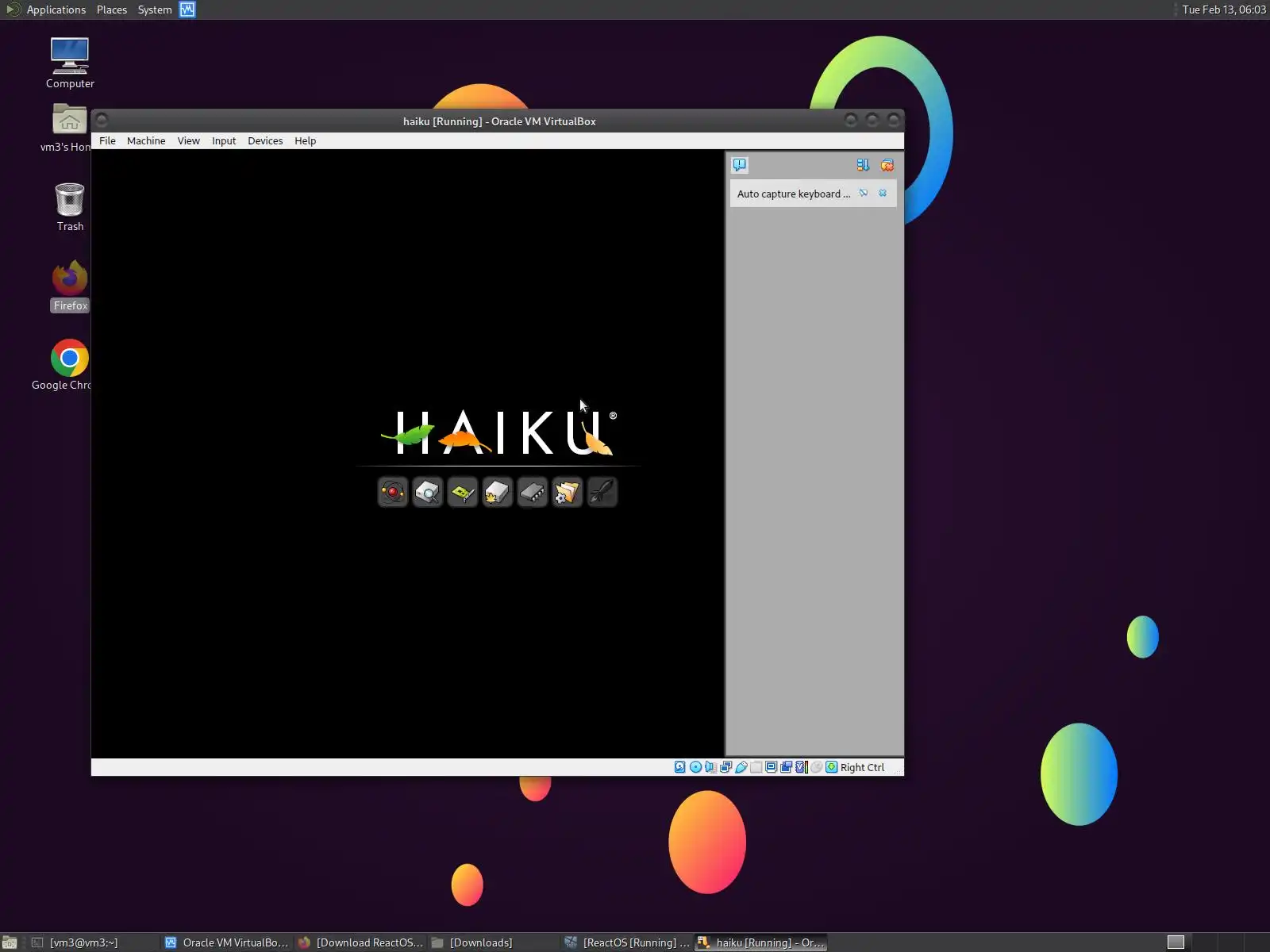Dismiss the Auto capture keyboard notification
This screenshot has width=1270, height=952.
[x=883, y=193]
